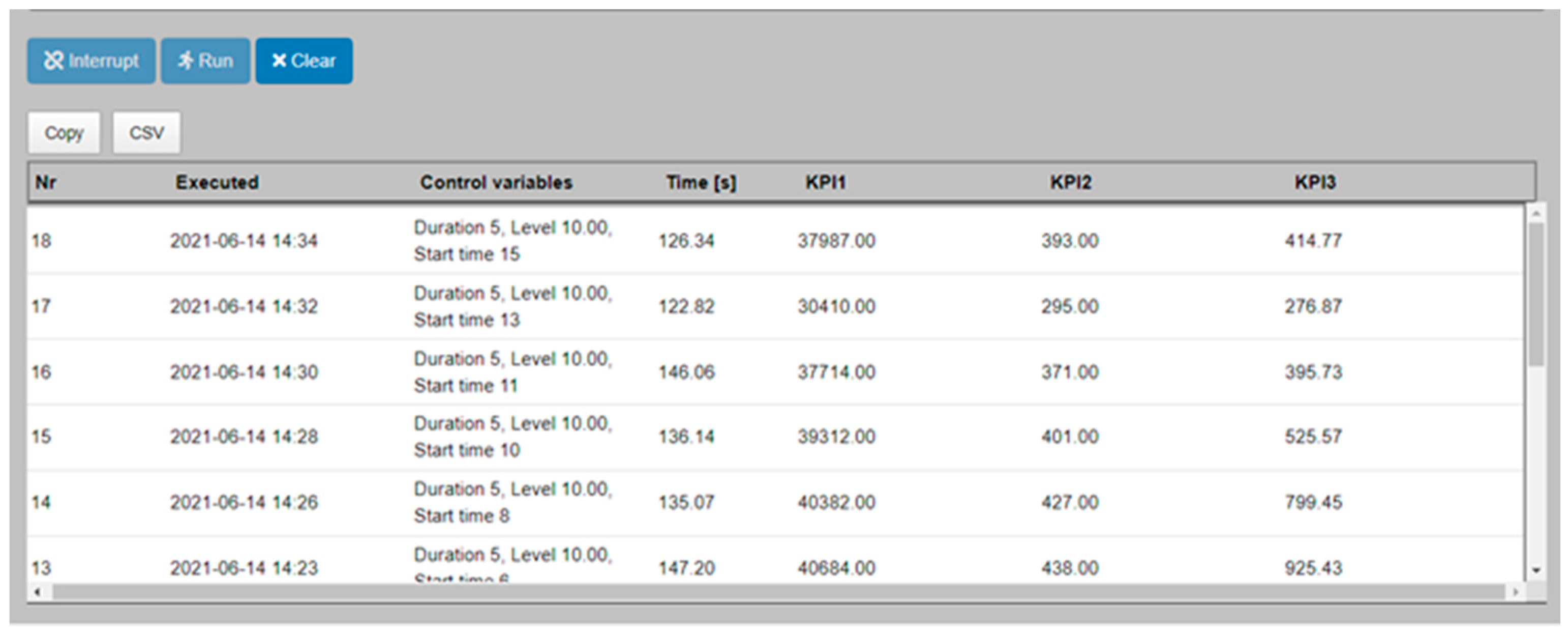This screenshot has width=1568, height=635.
Task: Sort table by Nr column header
Action: [46, 182]
